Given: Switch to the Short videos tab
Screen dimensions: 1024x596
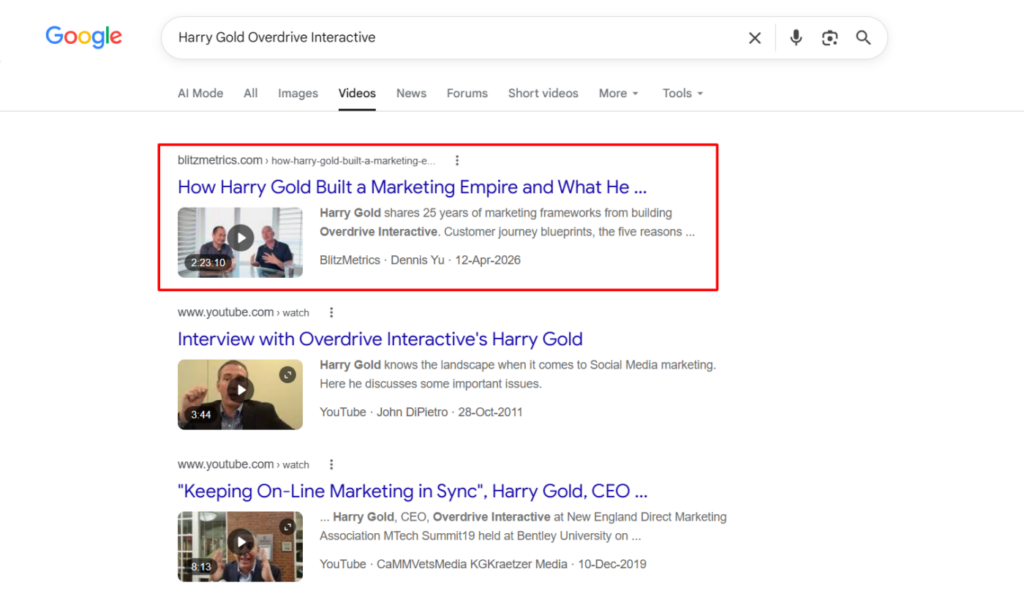Looking at the screenshot, I should coord(543,93).
